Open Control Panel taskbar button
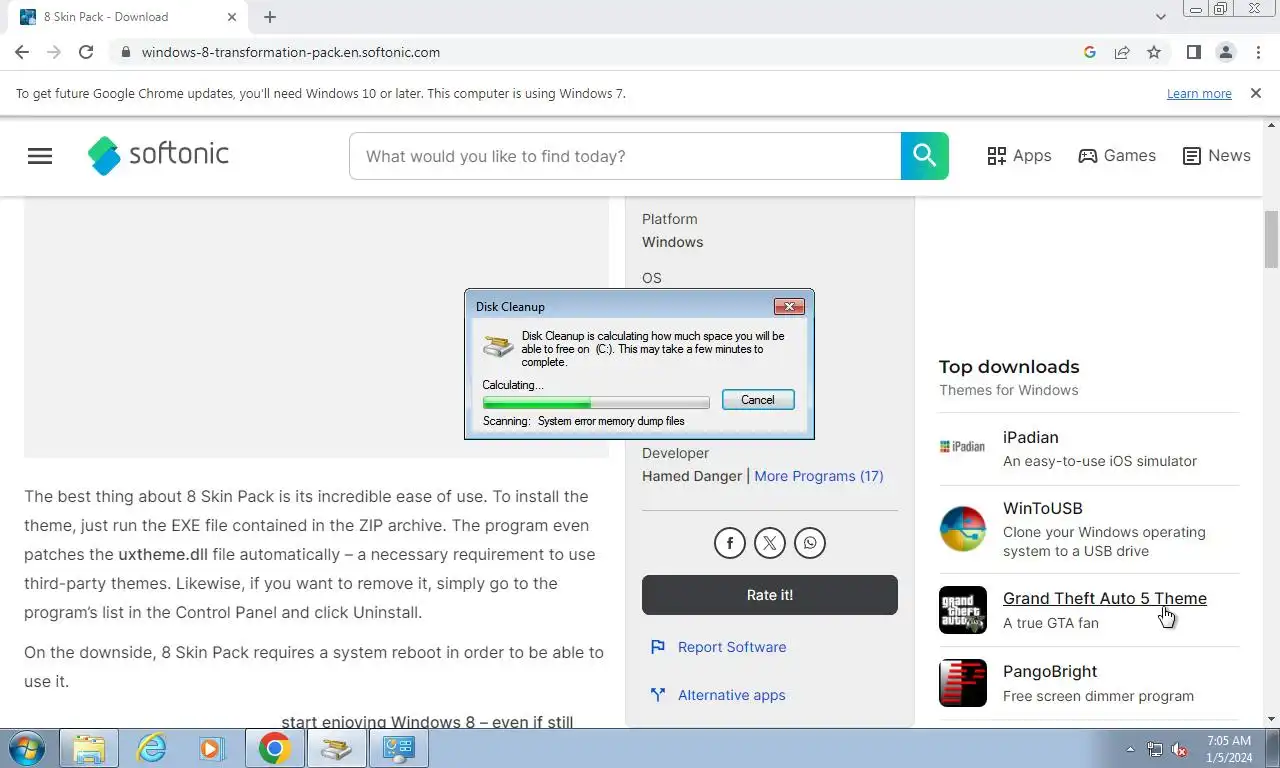Image resolution: width=1280 pixels, height=768 pixels. [x=399, y=748]
